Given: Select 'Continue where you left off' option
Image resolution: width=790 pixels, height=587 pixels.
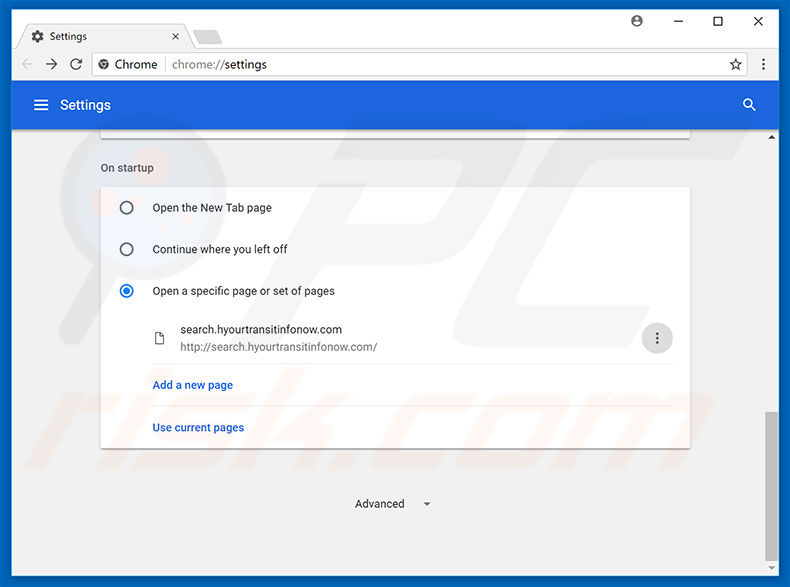Looking at the screenshot, I should point(127,249).
